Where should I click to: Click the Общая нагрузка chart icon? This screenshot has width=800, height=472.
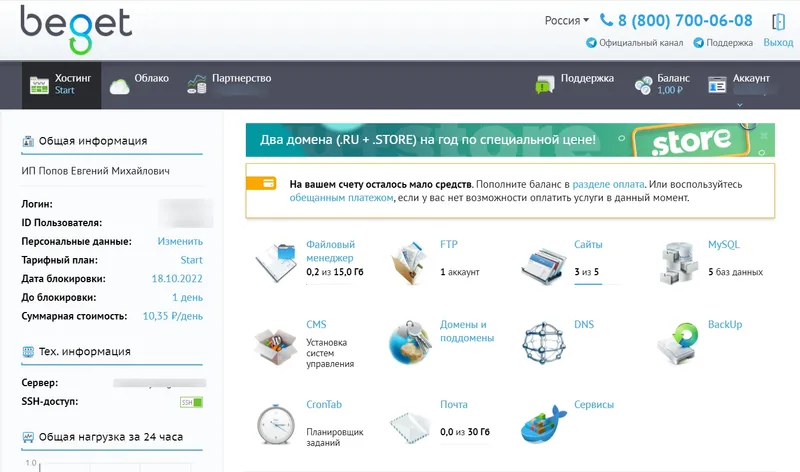[28, 437]
